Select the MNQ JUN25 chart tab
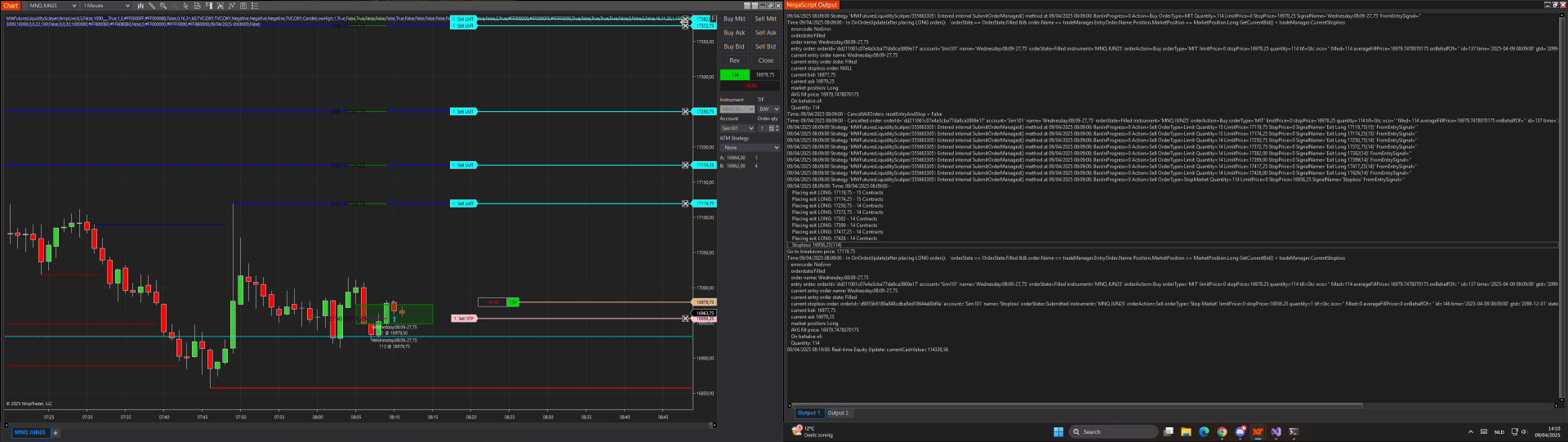Image resolution: width=1568 pixels, height=442 pixels. (x=30, y=432)
